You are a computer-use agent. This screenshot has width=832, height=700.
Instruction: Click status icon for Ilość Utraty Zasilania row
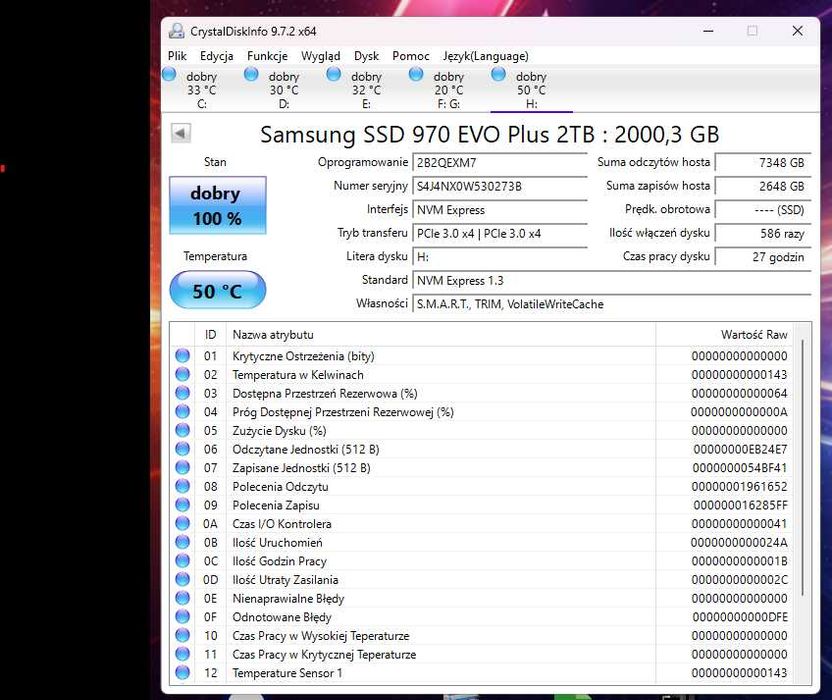coord(183,579)
